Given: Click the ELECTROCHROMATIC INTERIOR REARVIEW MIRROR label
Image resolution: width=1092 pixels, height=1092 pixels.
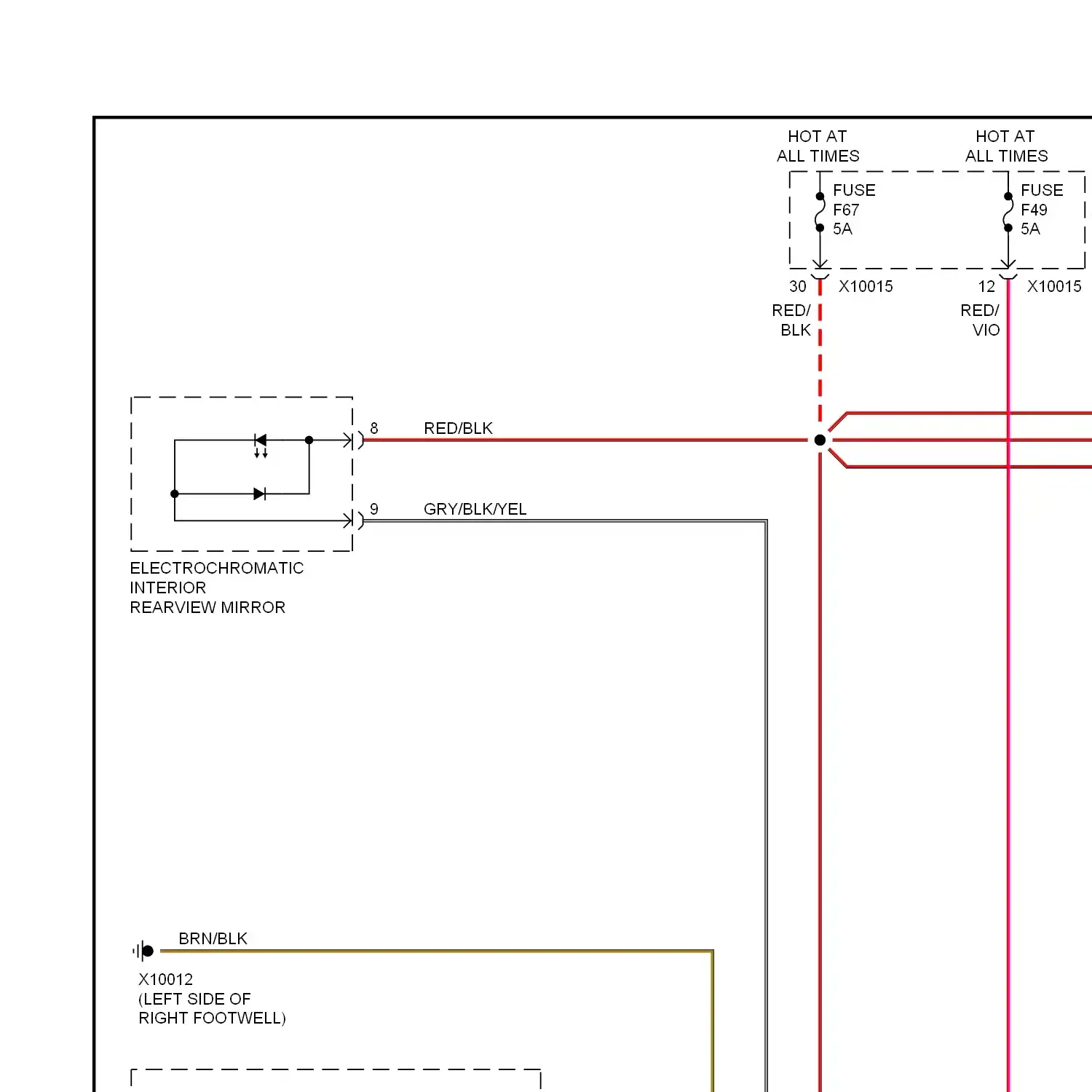Looking at the screenshot, I should pyautogui.click(x=217, y=587).
